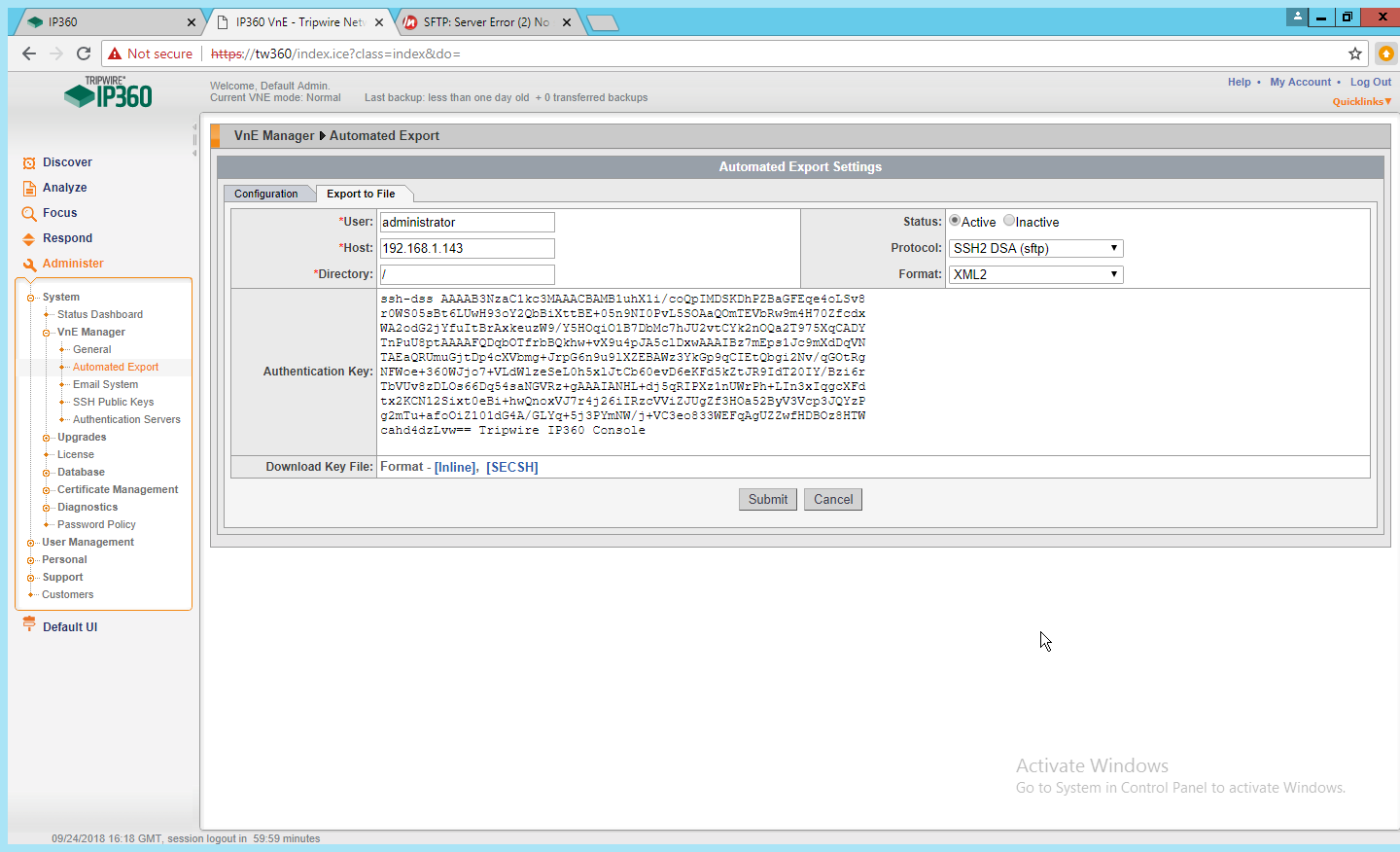Expand the User Management node
This screenshot has width=1400, height=852.
click(31, 543)
